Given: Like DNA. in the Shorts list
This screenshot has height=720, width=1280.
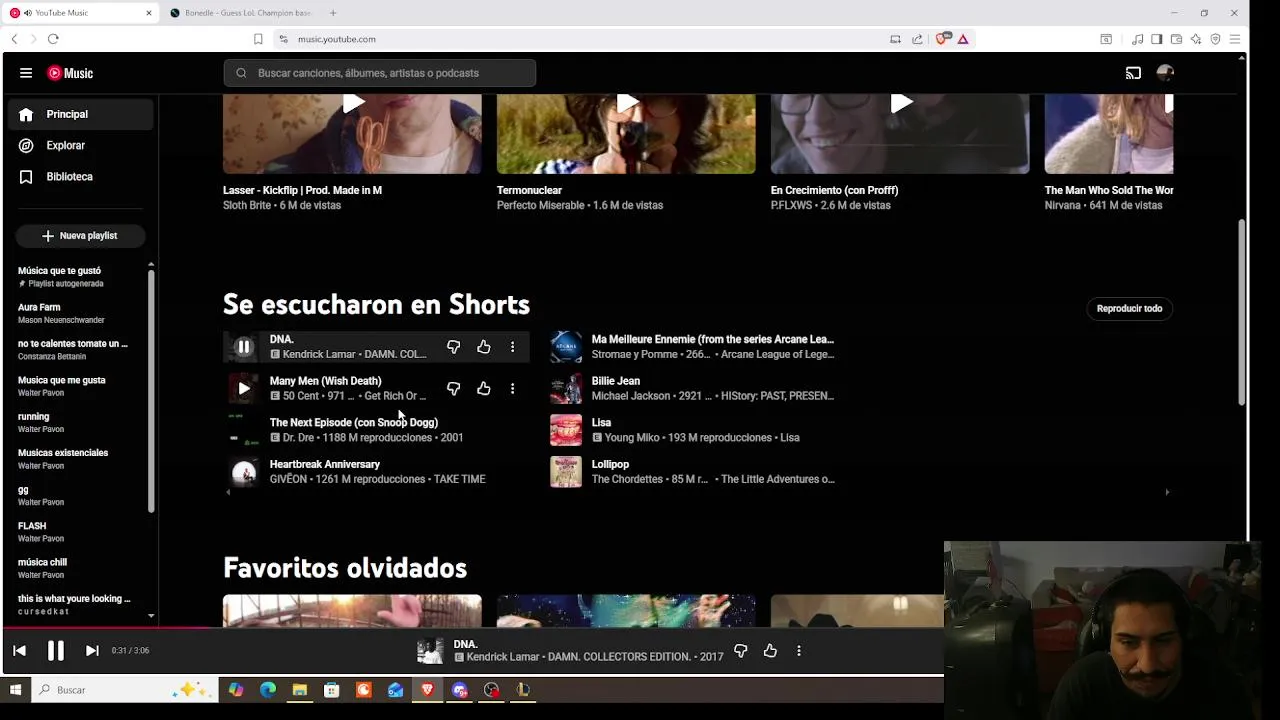Looking at the screenshot, I should (x=484, y=347).
